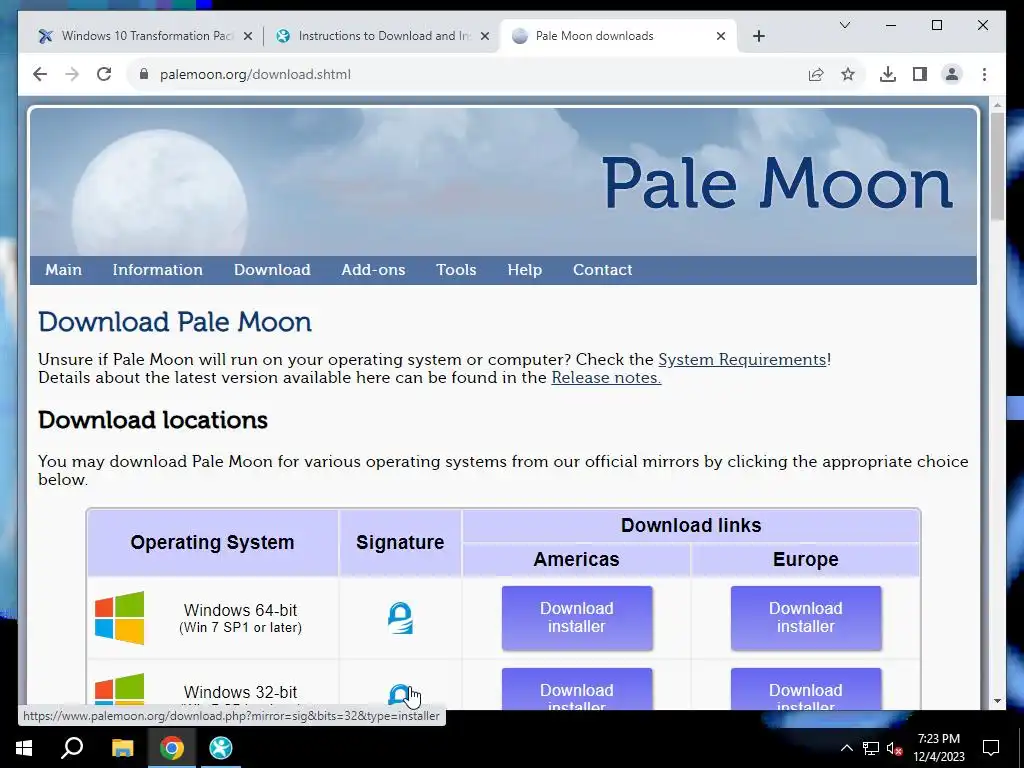Open the clock showing 7:23 PM
The image size is (1024, 768).
pyautogui.click(x=939, y=748)
